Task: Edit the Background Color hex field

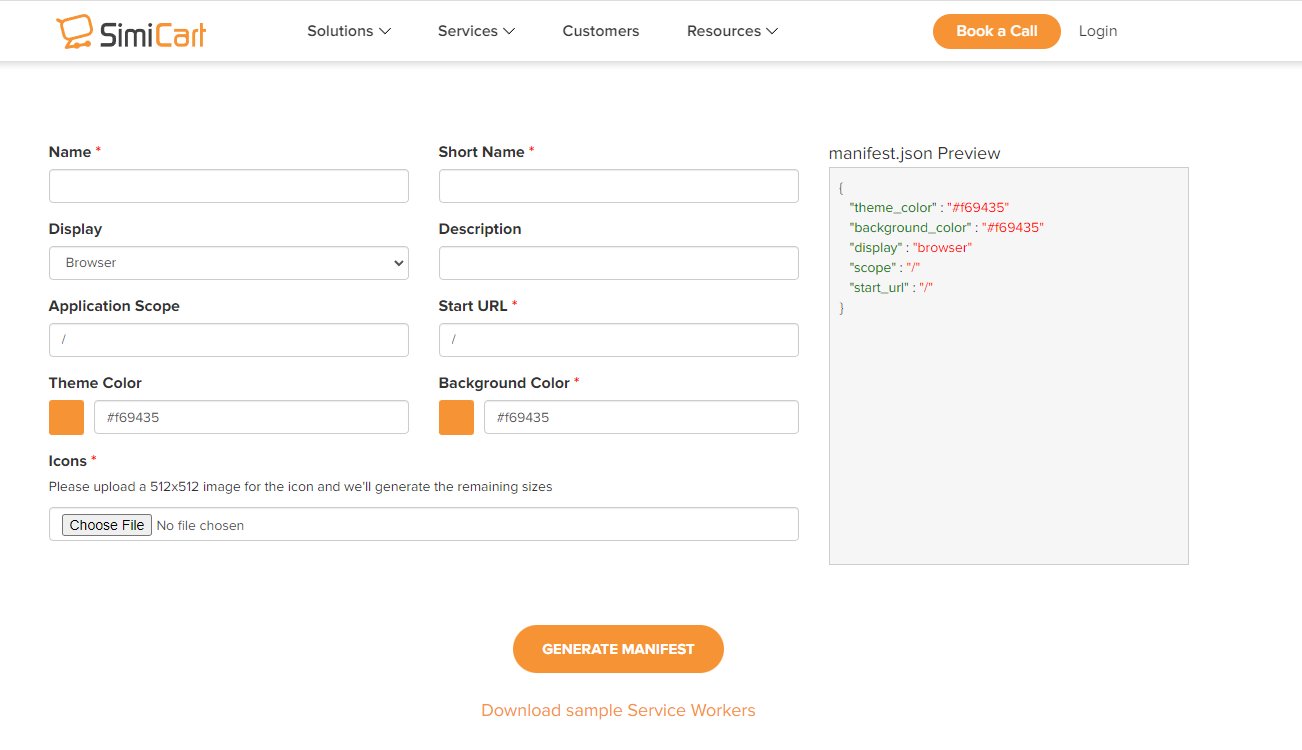Action: tap(641, 418)
